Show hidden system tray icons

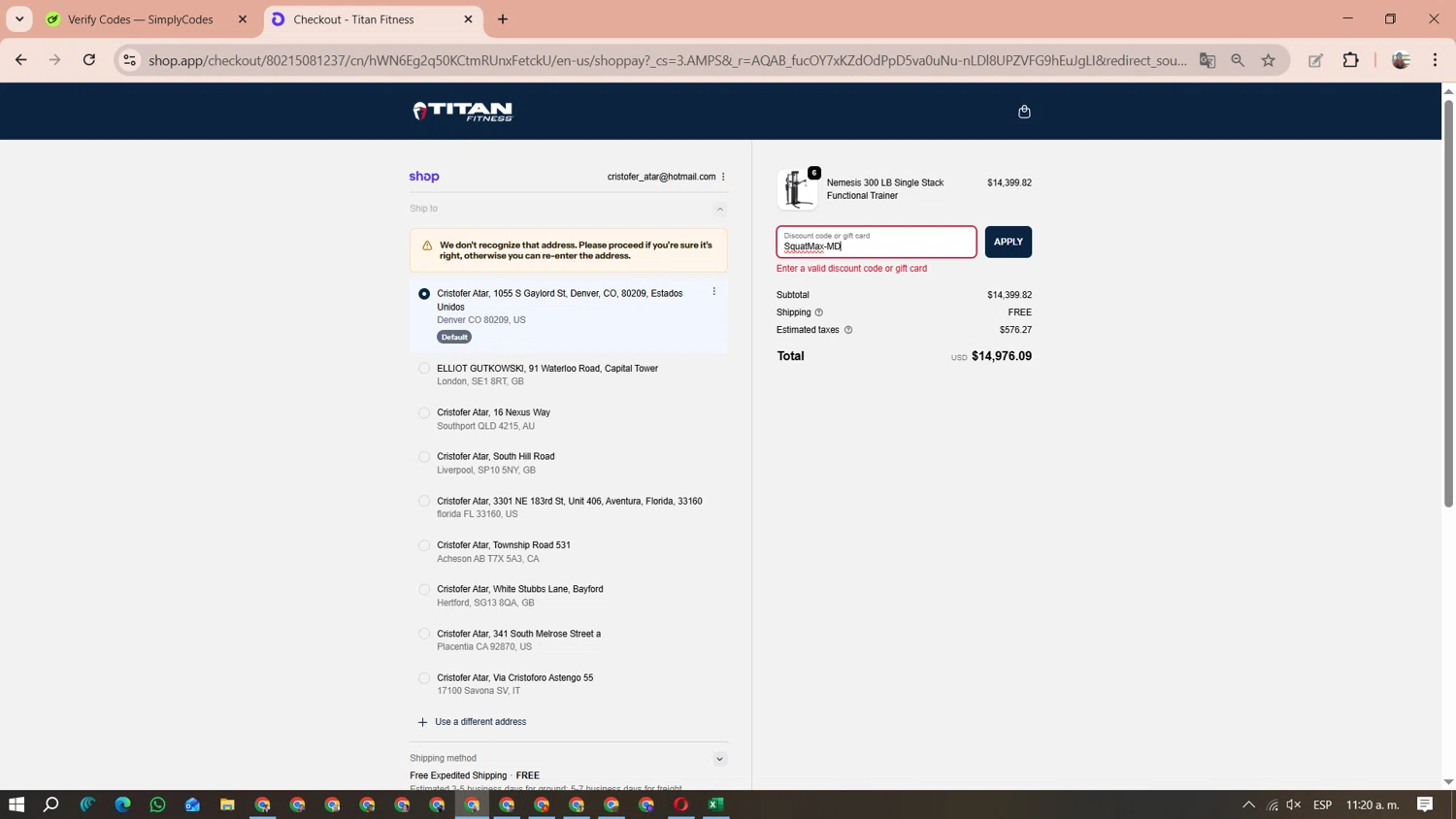click(1248, 804)
